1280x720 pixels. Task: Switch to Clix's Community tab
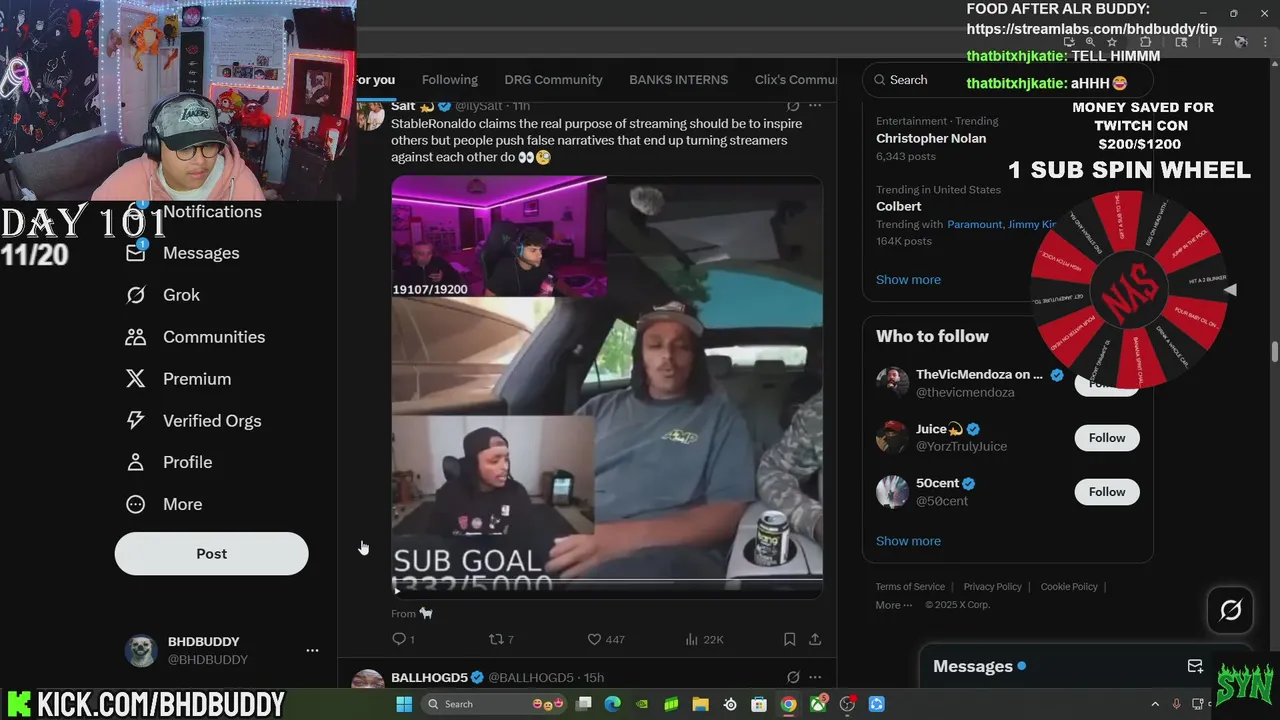[796, 80]
